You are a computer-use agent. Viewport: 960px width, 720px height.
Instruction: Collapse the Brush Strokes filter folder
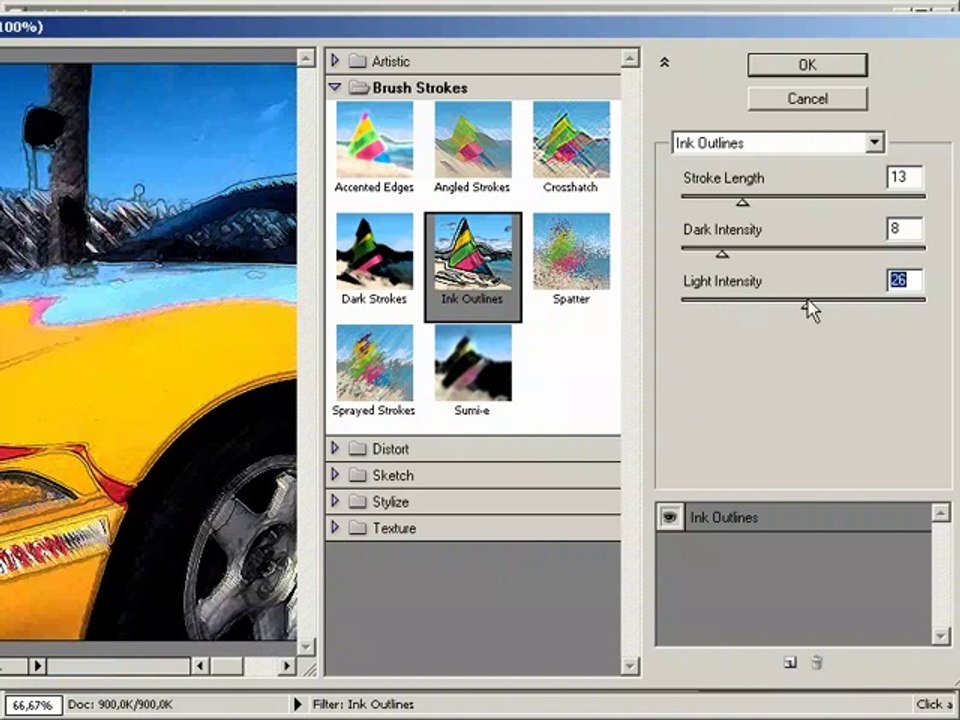[335, 87]
